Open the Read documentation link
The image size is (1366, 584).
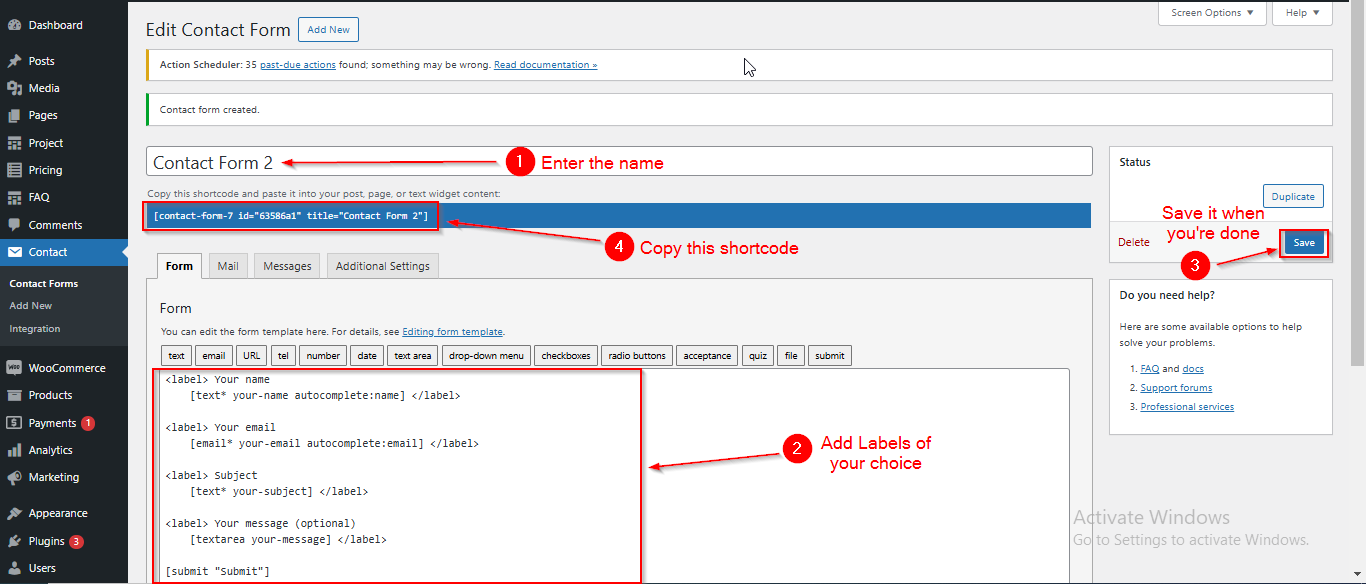click(545, 65)
